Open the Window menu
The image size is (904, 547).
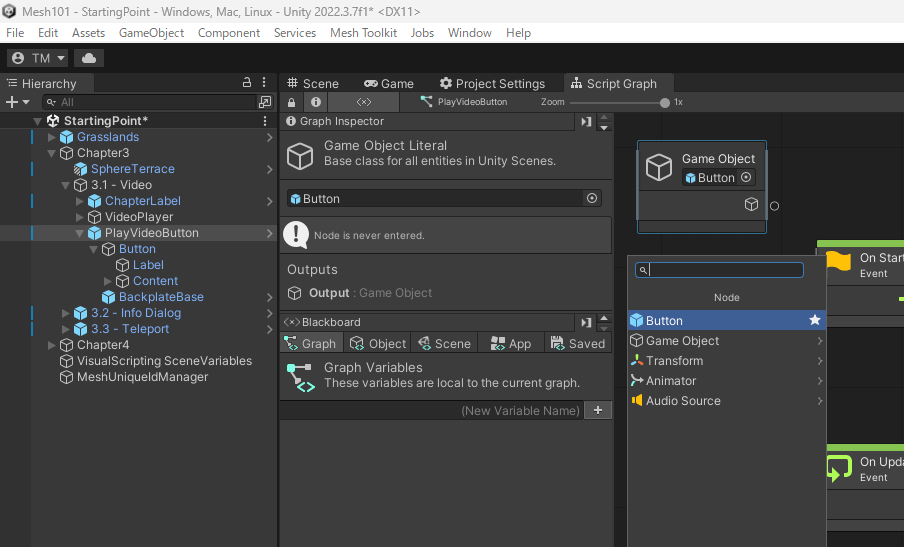469,33
